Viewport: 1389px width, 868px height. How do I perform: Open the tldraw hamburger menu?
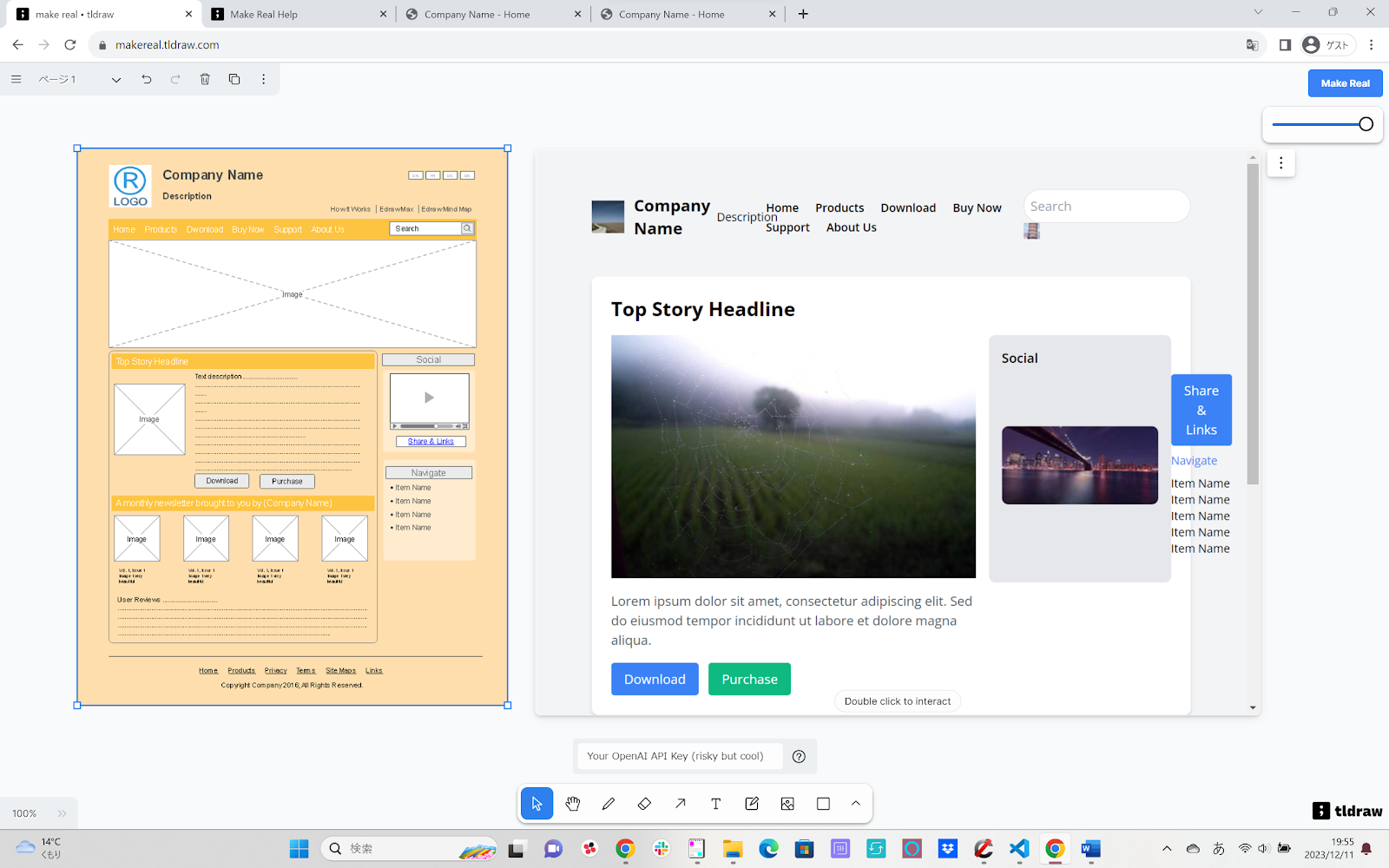coord(16,79)
